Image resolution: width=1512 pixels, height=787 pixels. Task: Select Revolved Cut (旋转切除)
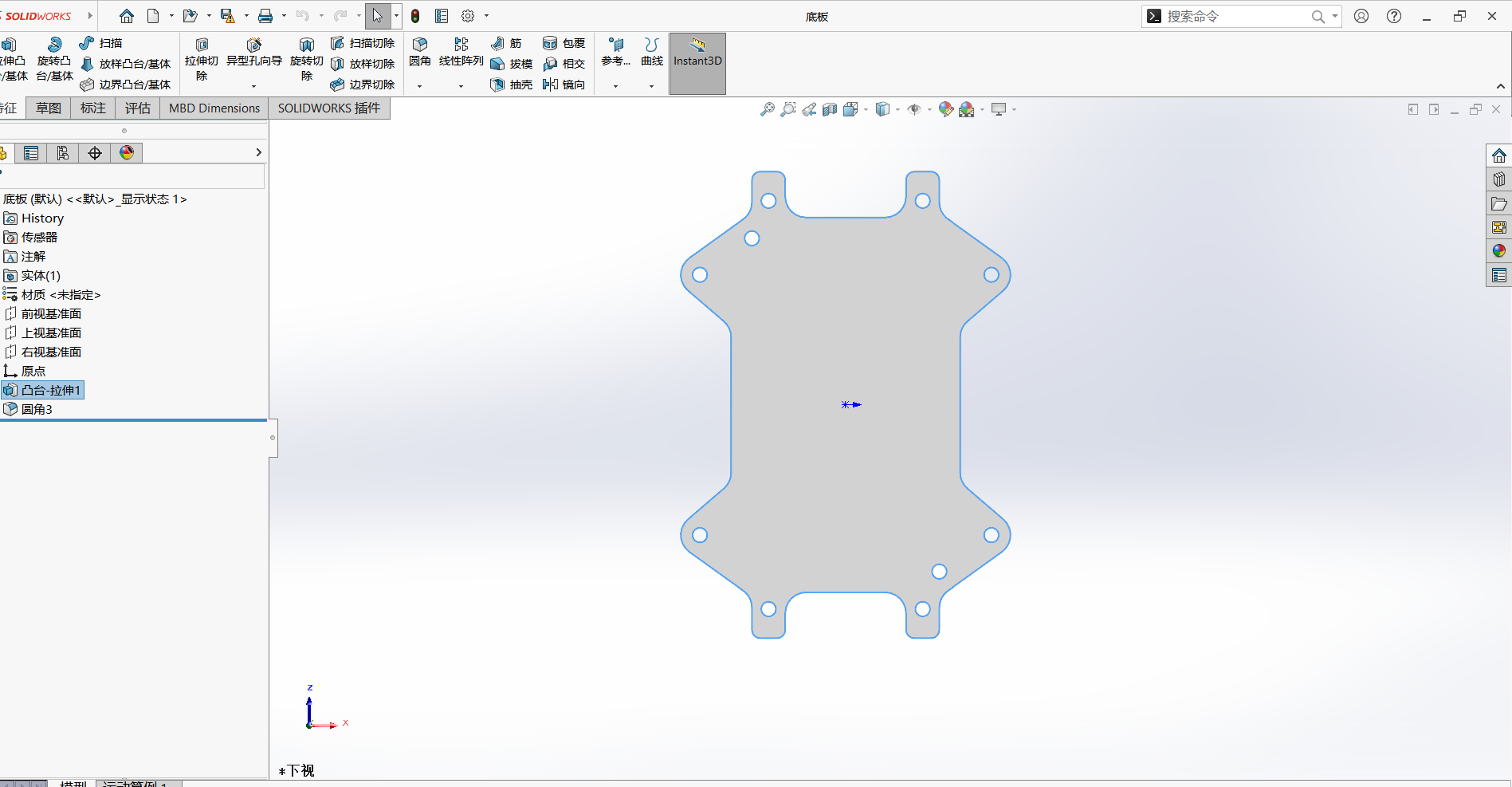pyautogui.click(x=307, y=59)
